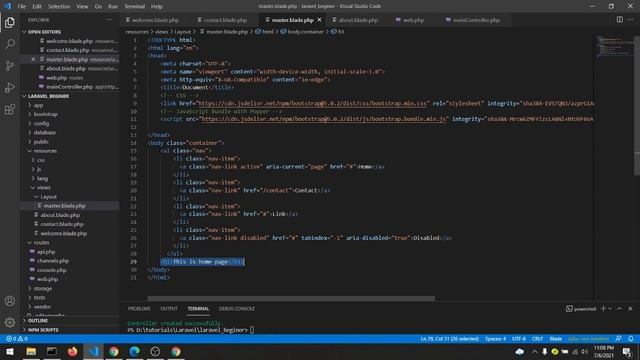This screenshot has height=360, width=640.
Task: Click the Spaces: 4 indentation status item
Action: tap(496, 339)
